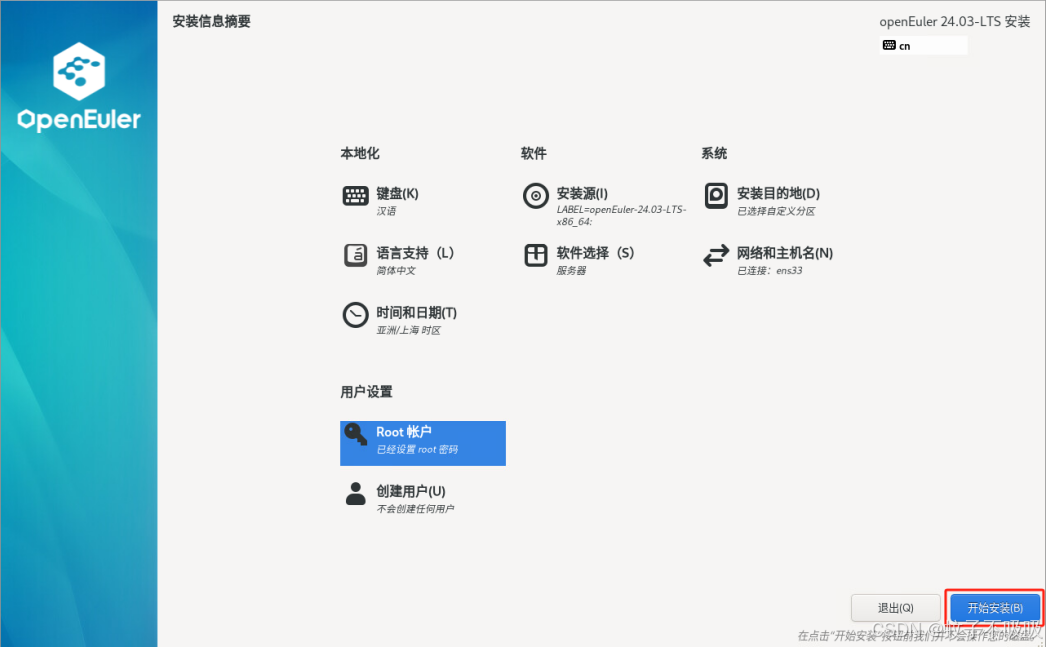
Task: Click the 亚洲/上海 时区 status text
Action: coord(409,331)
